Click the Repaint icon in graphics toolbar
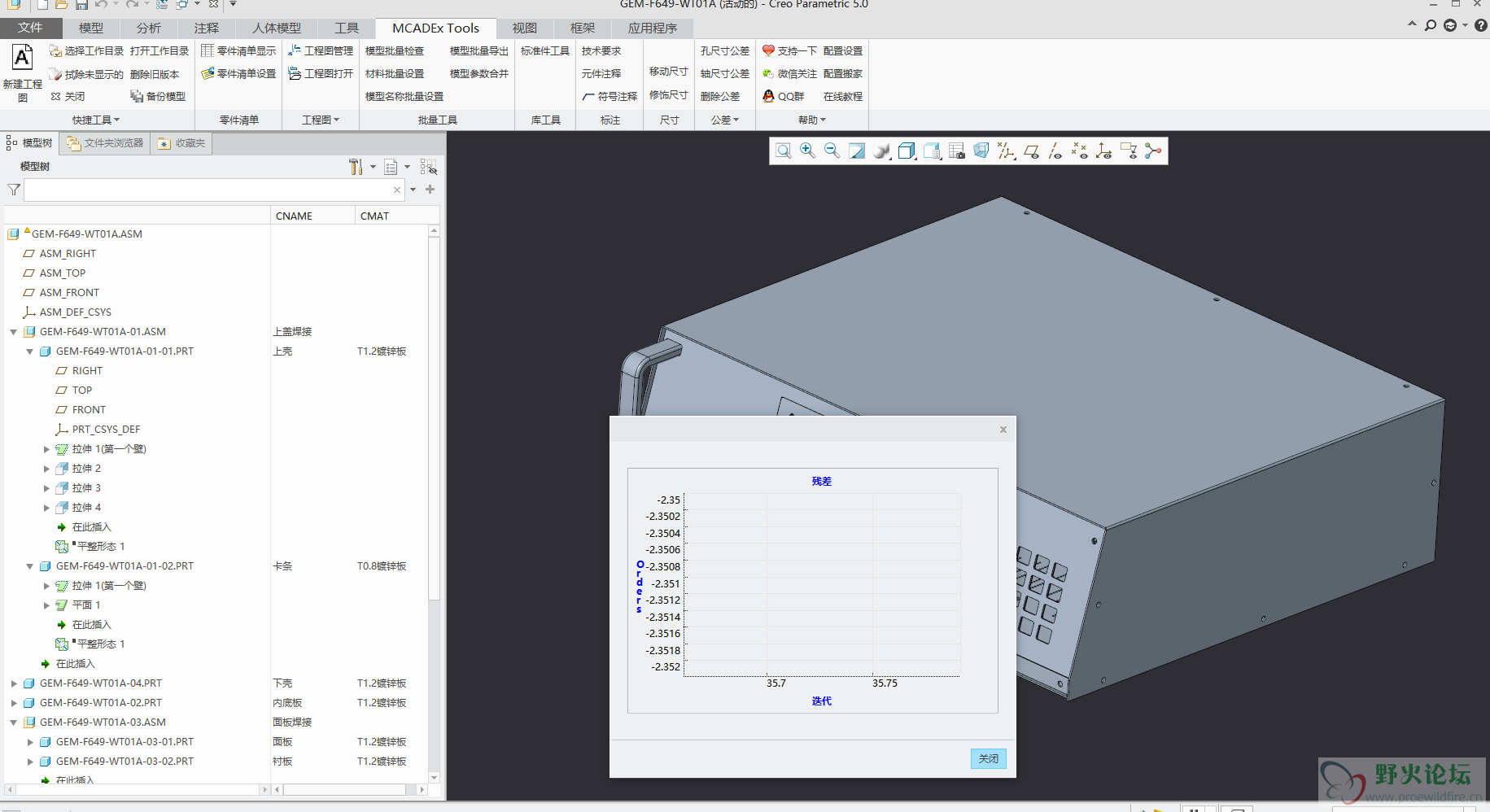The width and height of the screenshot is (1490, 812). pyautogui.click(x=857, y=151)
